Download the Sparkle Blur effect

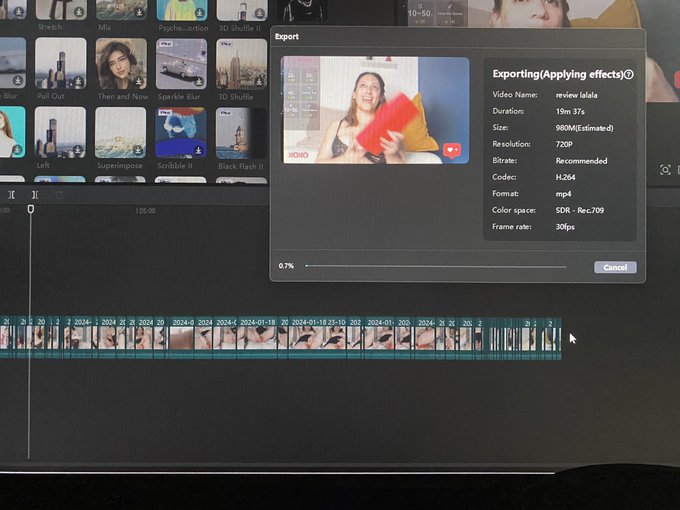199,81
